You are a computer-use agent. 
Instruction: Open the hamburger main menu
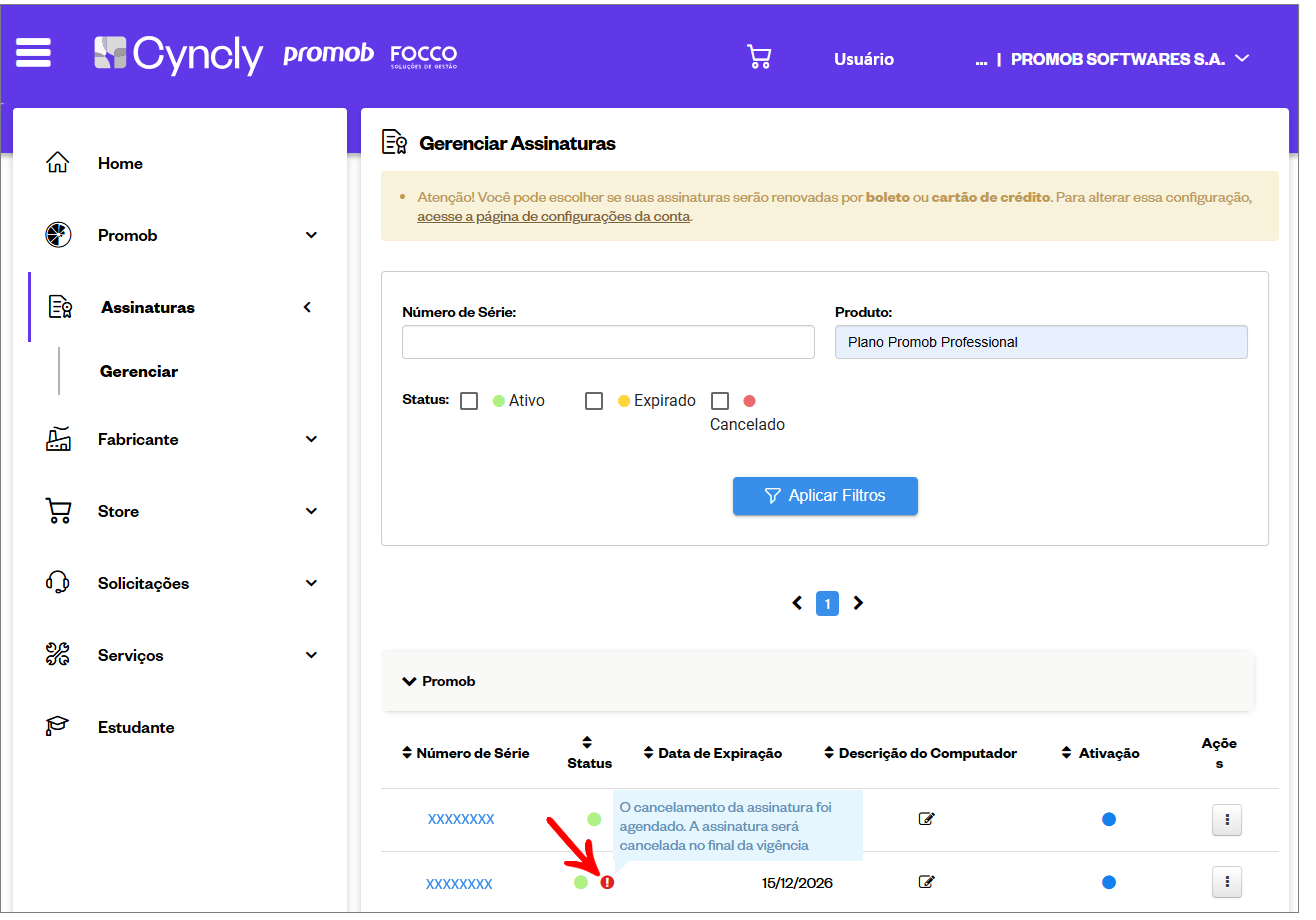point(33,53)
